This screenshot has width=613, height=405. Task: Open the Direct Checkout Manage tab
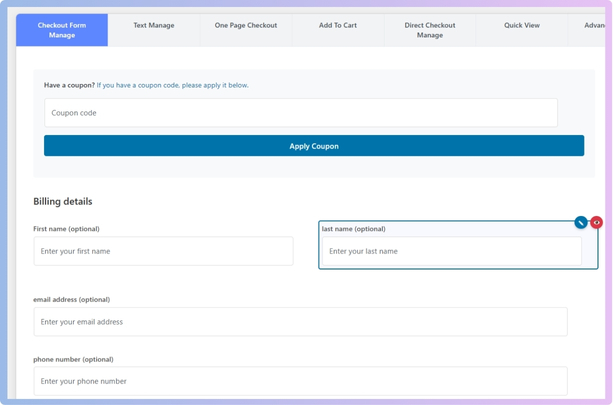coord(430,30)
